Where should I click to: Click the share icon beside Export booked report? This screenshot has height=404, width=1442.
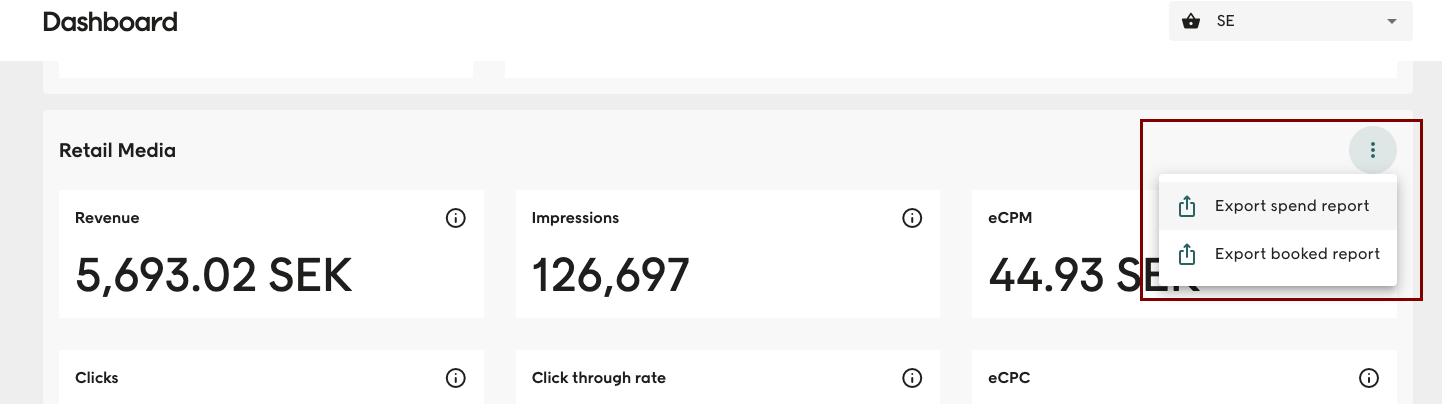click(x=1187, y=254)
